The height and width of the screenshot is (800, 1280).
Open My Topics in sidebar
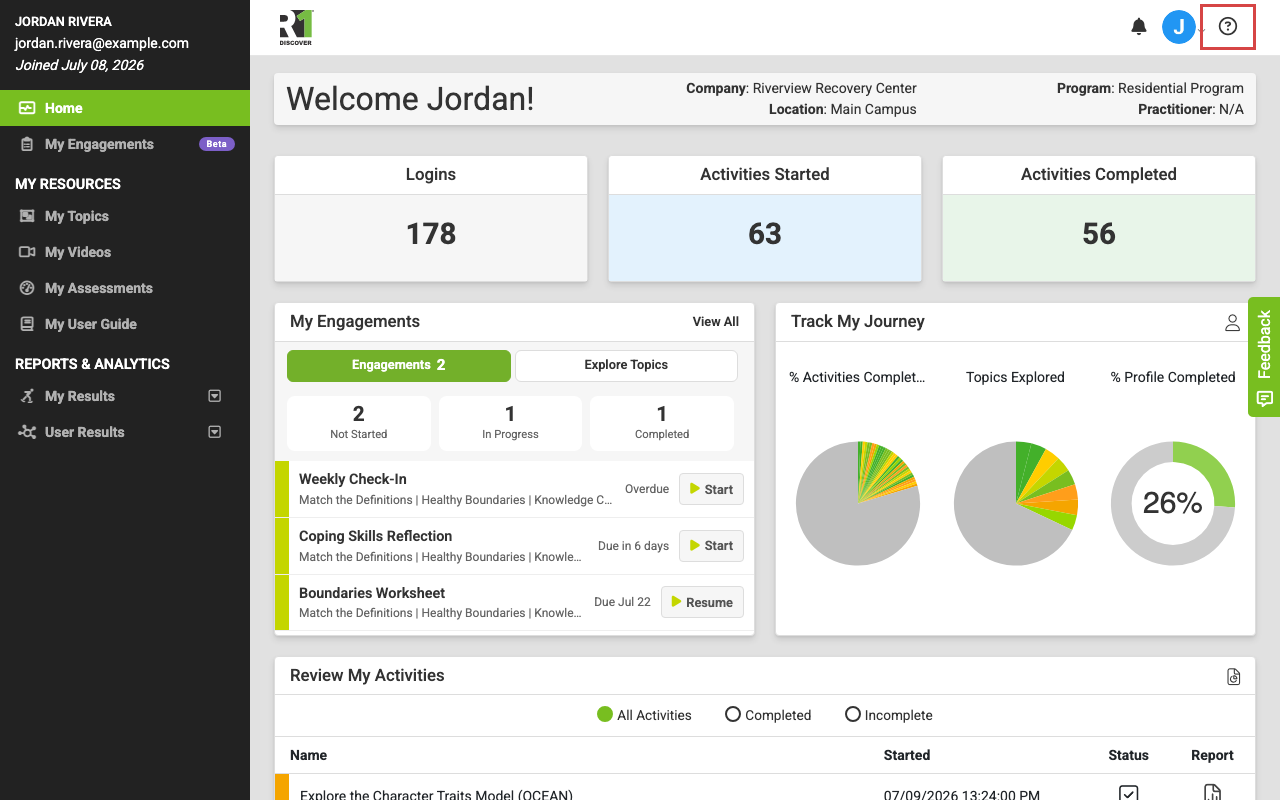[125, 216]
